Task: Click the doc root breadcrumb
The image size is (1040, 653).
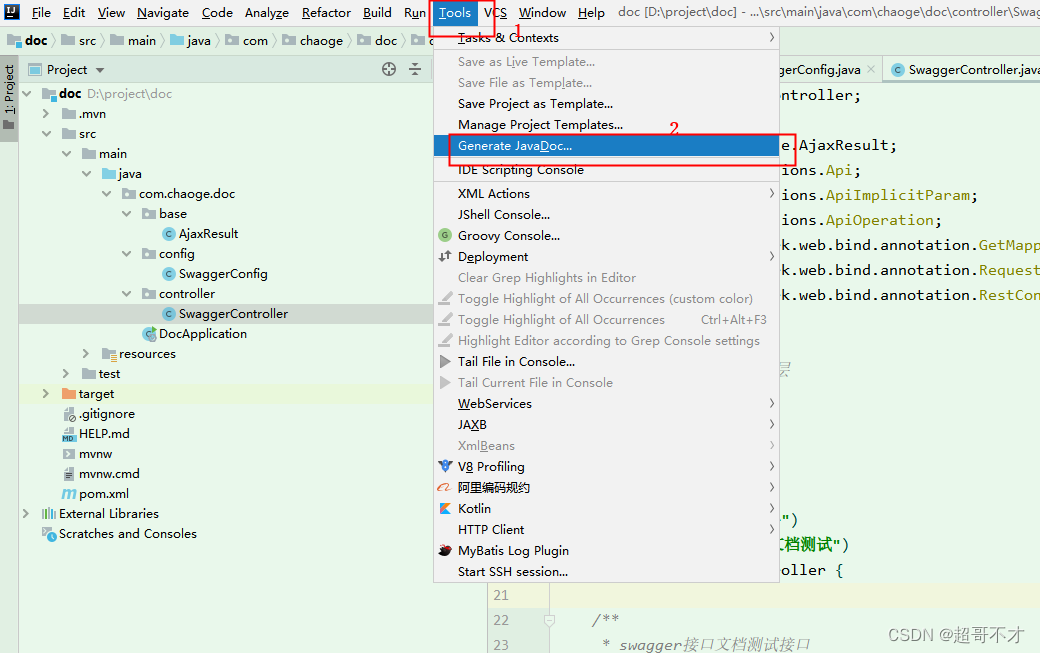Action: coord(27,41)
